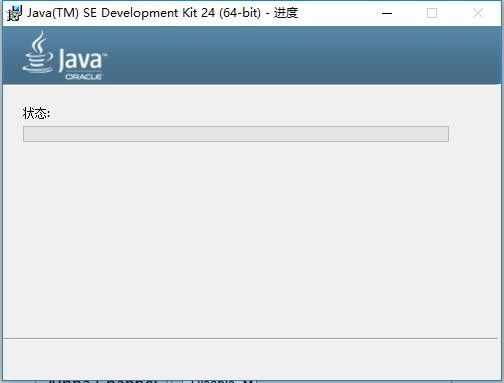
Task: Minimize the Java SE Development Kit installer window
Action: [x=387, y=13]
